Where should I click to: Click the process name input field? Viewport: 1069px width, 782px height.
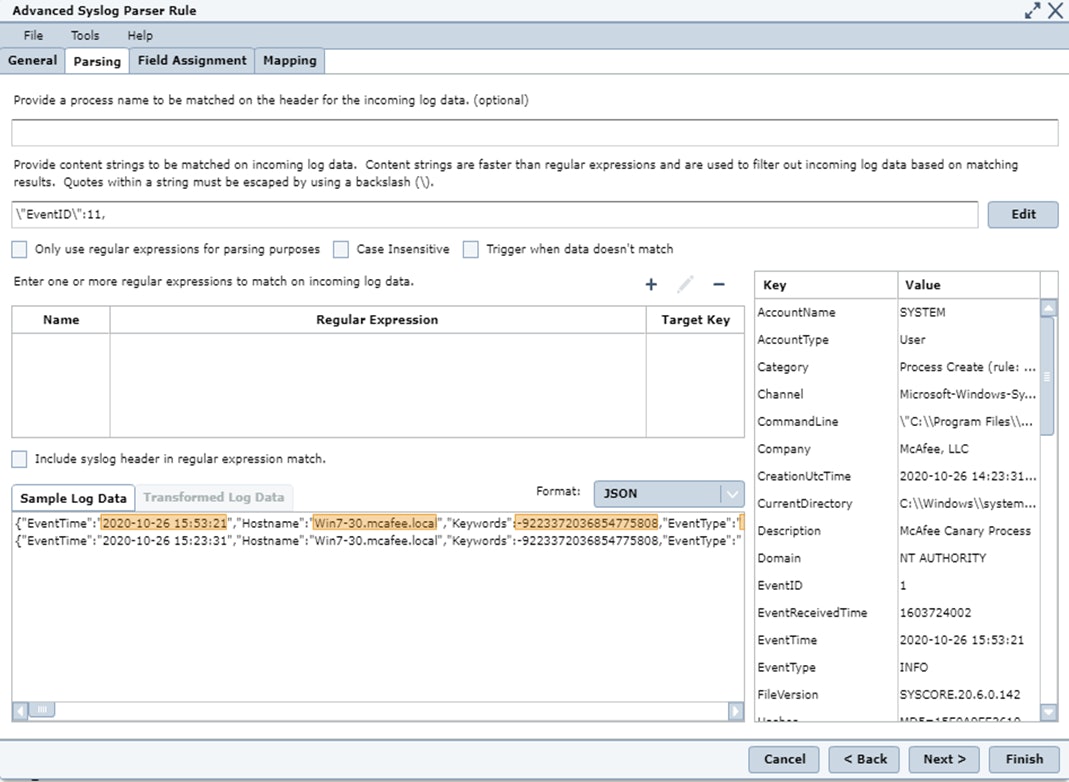(534, 133)
